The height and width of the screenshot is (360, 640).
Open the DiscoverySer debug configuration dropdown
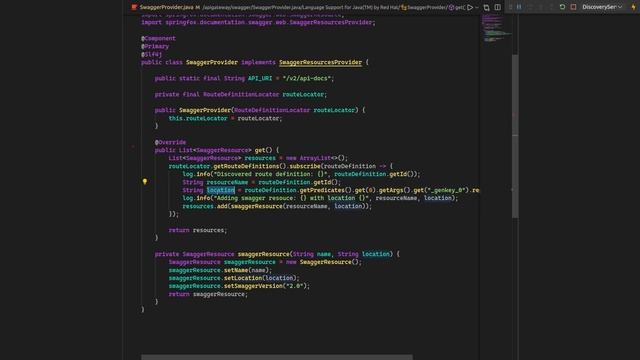602,7
